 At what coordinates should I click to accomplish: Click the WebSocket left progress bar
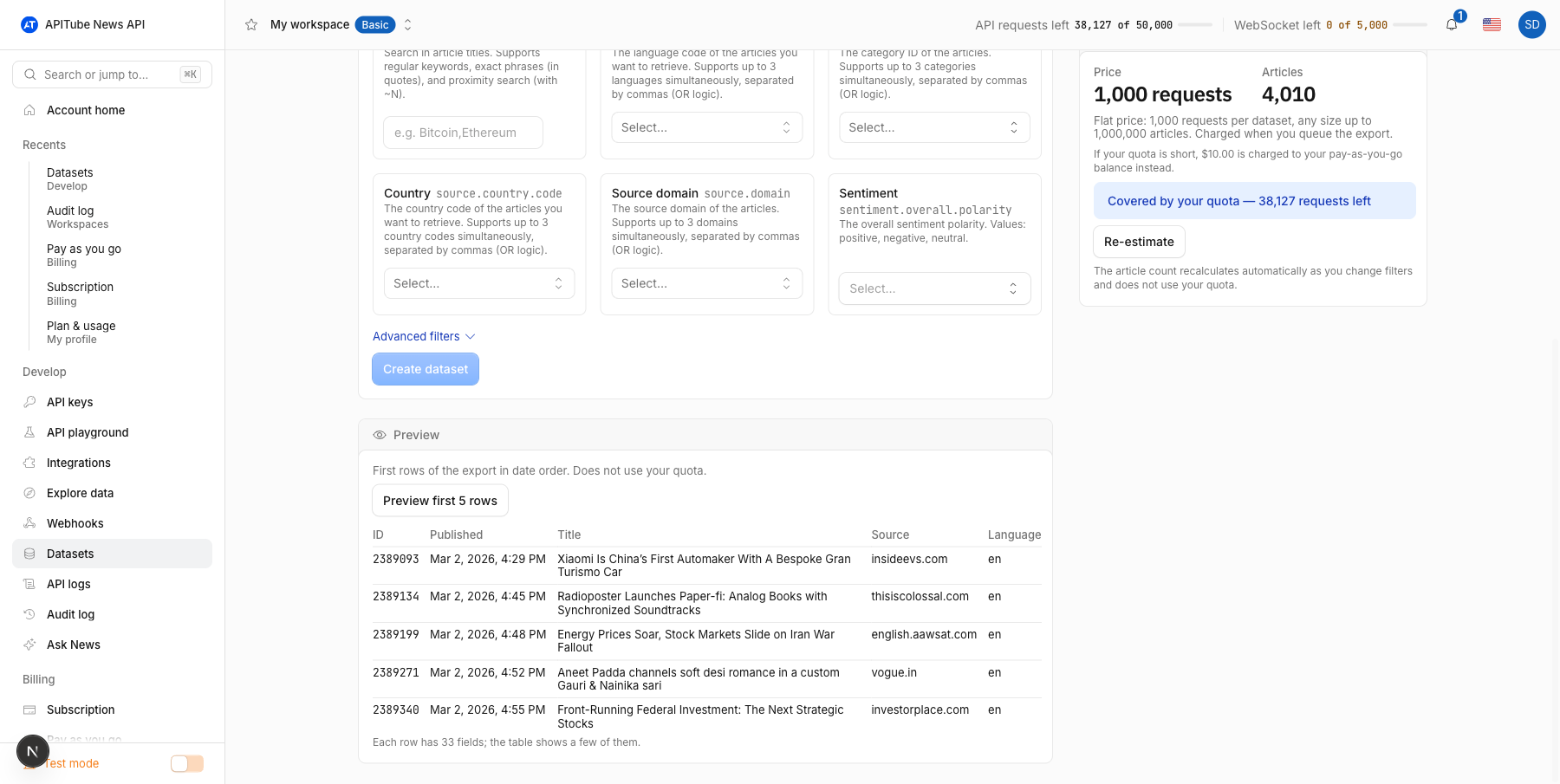[x=1410, y=25]
